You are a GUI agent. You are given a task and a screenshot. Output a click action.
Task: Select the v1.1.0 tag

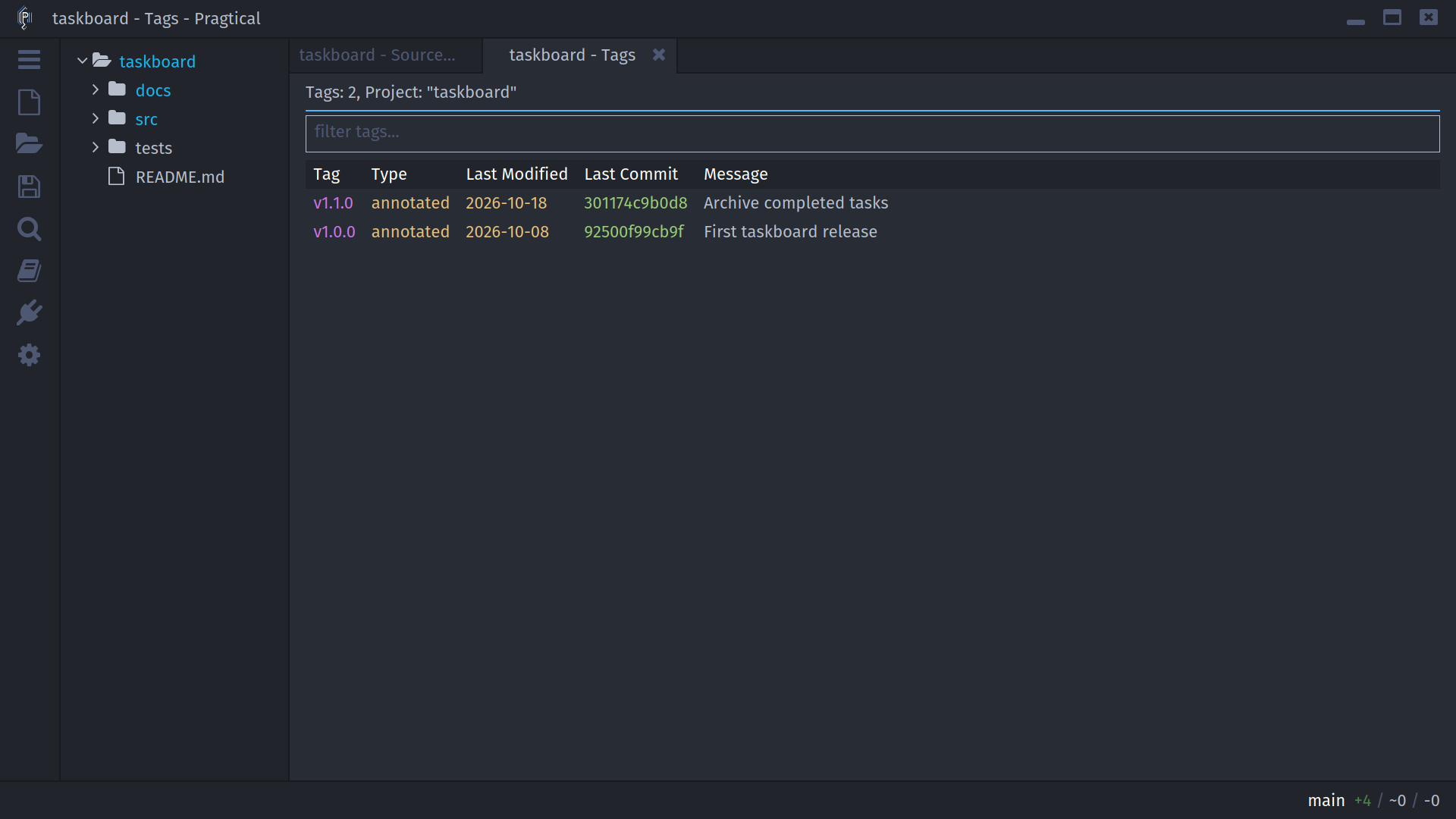(x=333, y=203)
